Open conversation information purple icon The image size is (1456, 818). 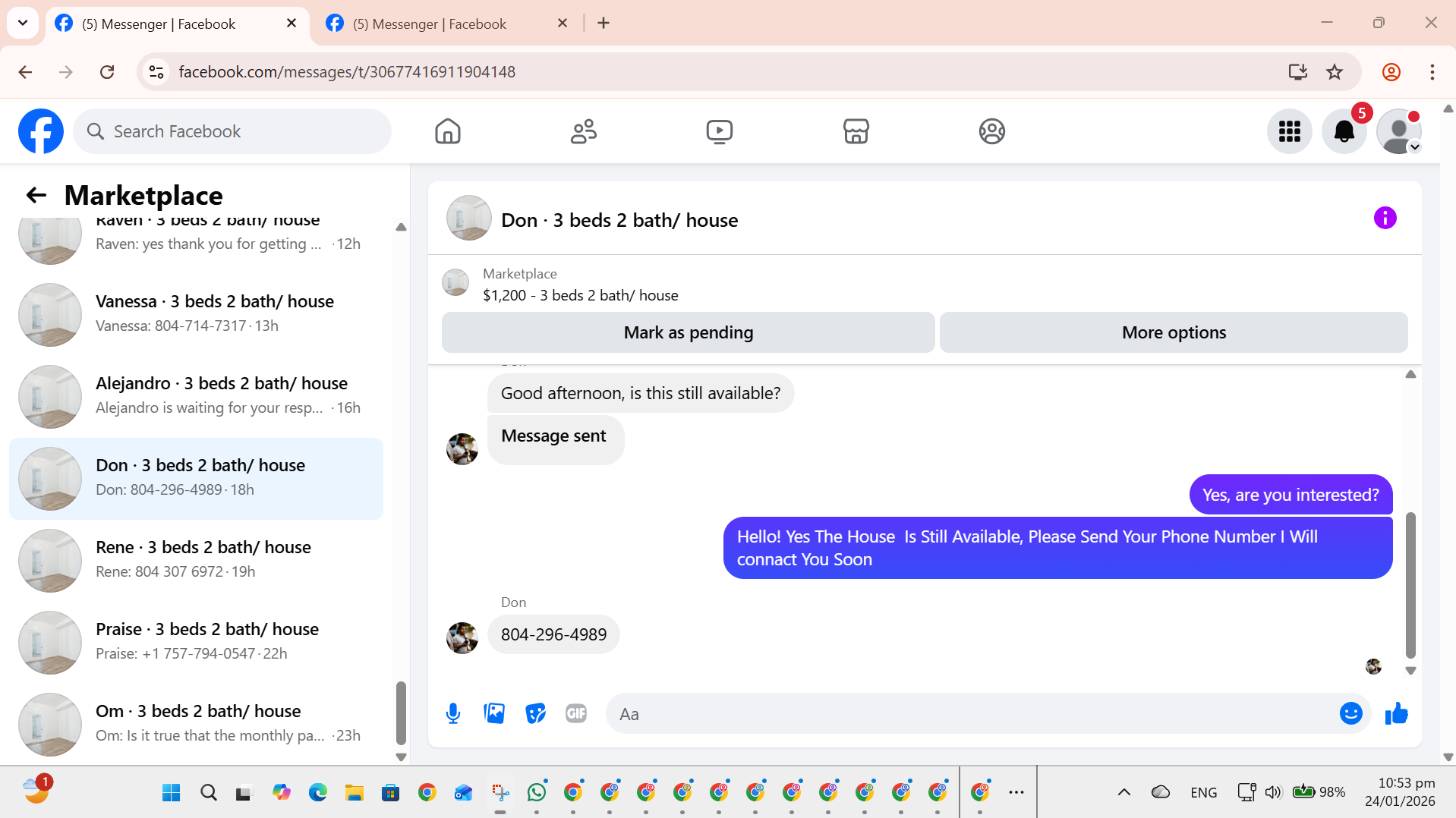1385,219
